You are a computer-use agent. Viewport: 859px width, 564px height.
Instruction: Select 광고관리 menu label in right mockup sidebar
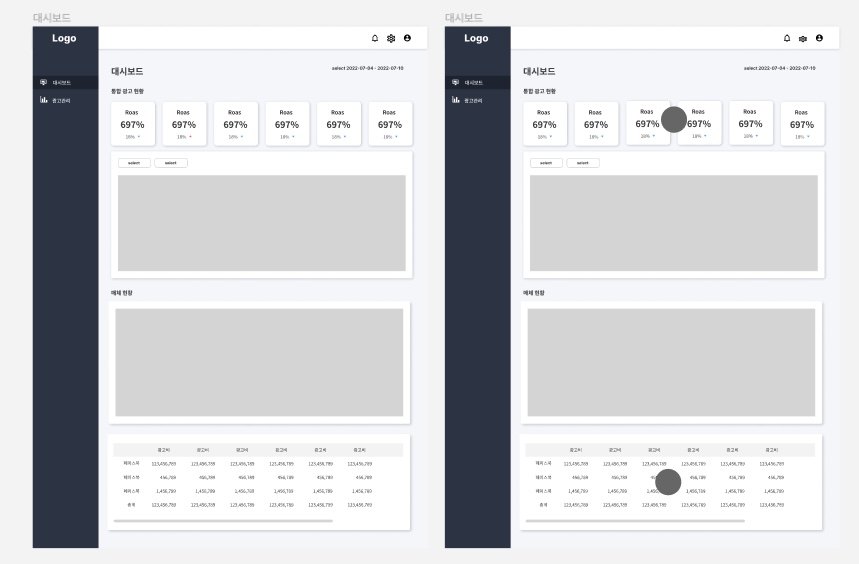pyautogui.click(x=473, y=101)
